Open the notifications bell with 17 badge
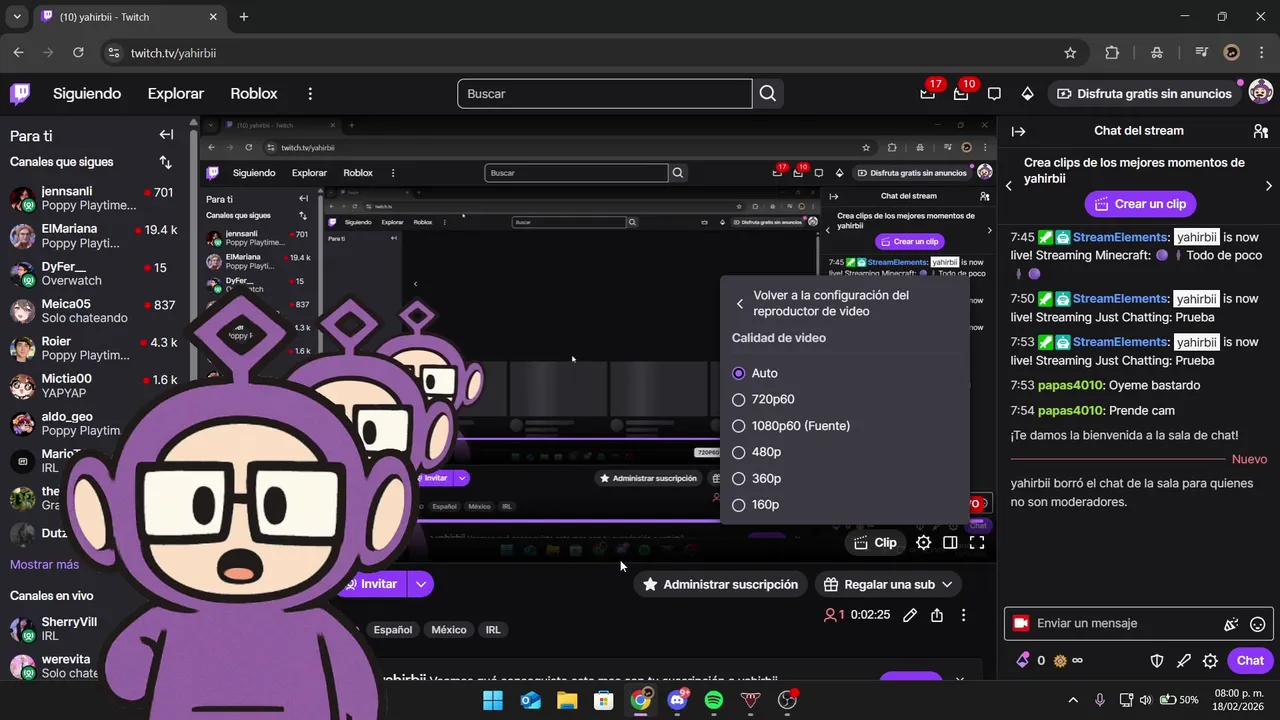Image resolution: width=1280 pixels, height=720 pixels. pos(928,94)
